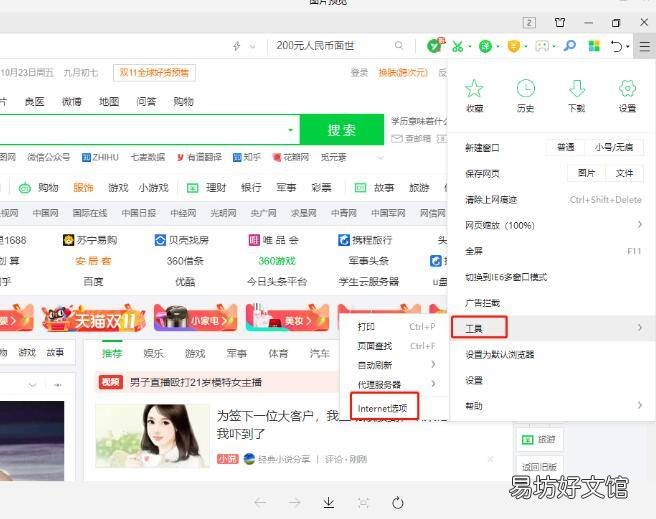Open the Settings gear icon (设置)

point(627,88)
